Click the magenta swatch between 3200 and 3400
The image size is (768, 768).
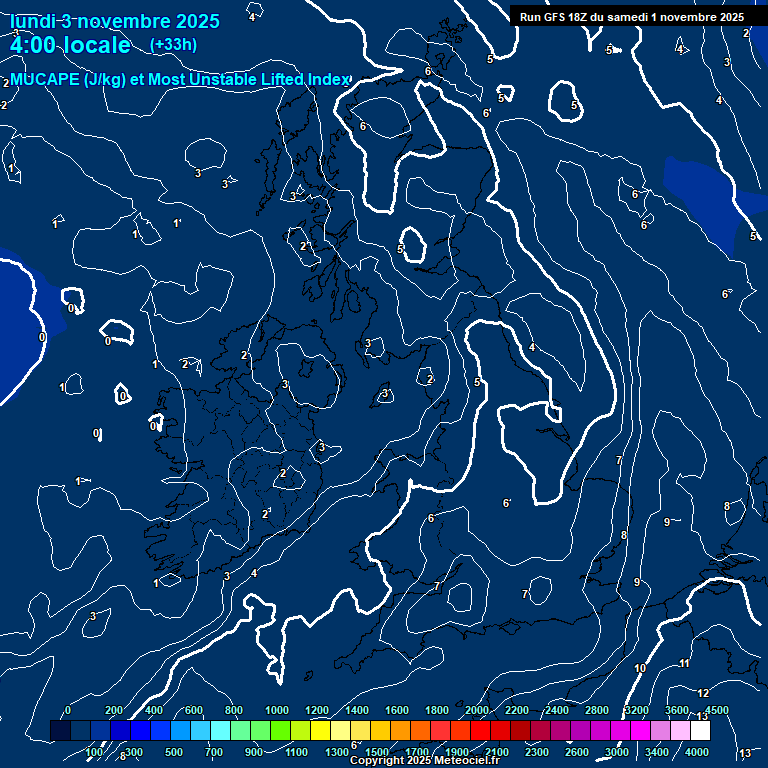640,730
